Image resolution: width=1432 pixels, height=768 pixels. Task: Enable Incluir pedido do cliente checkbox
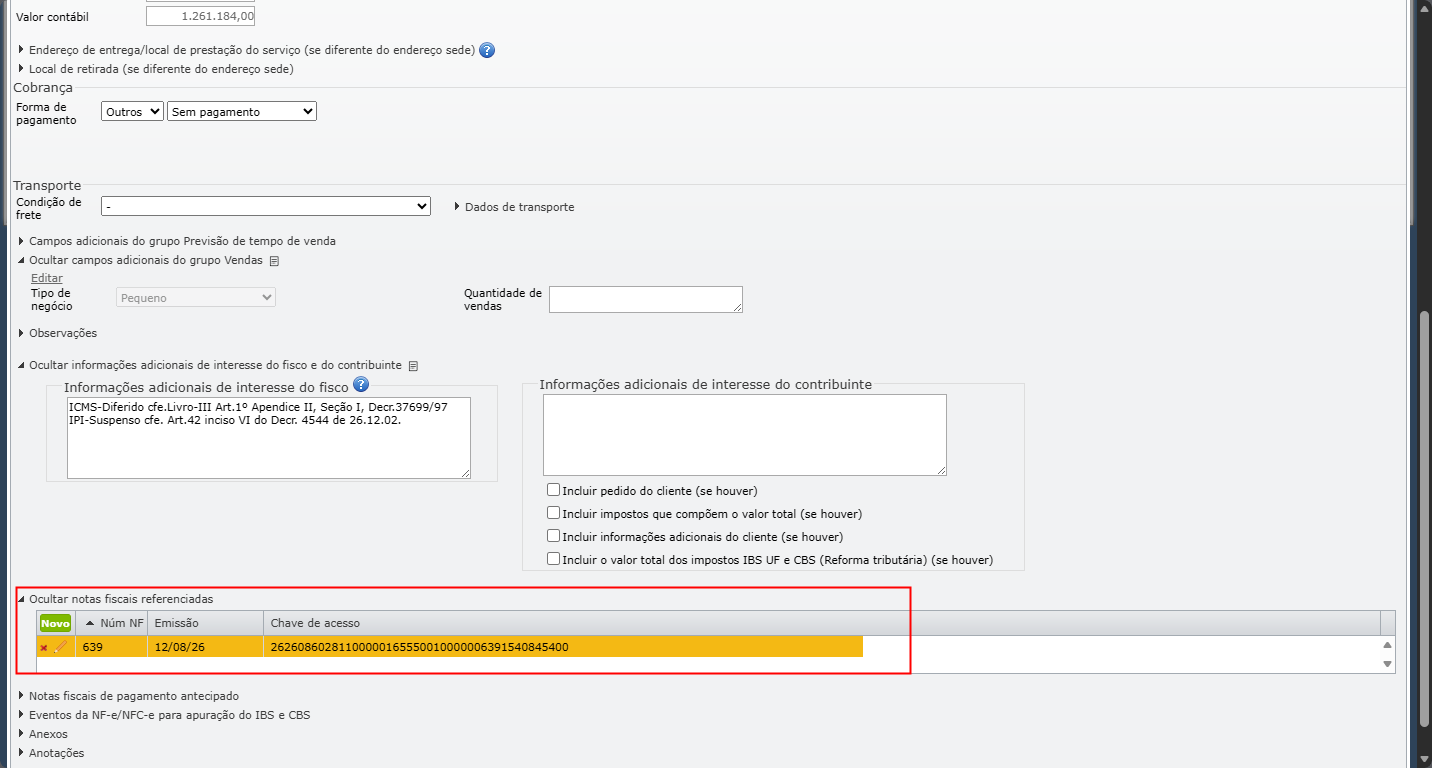click(x=553, y=490)
